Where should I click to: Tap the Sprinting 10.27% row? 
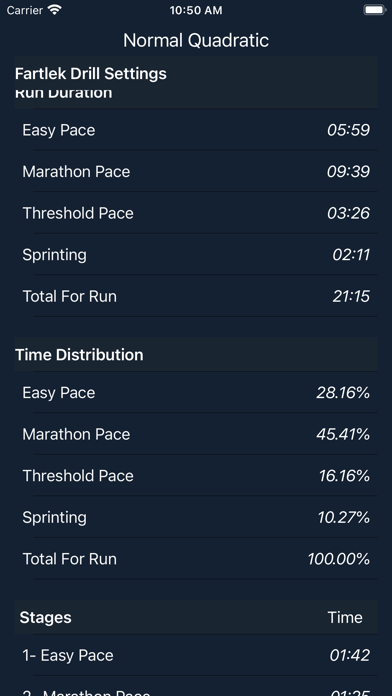(x=196, y=518)
